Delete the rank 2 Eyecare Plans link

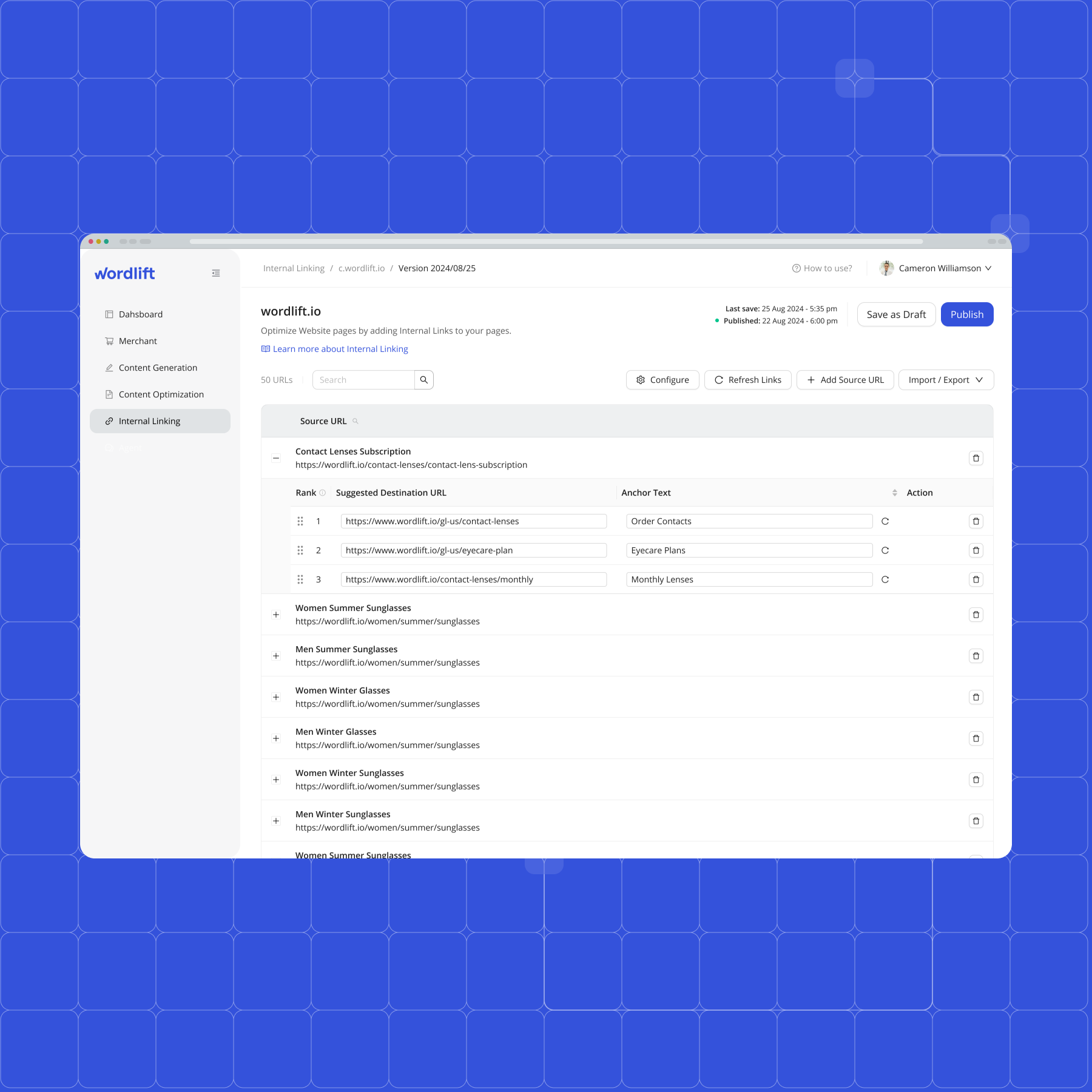[976, 550]
